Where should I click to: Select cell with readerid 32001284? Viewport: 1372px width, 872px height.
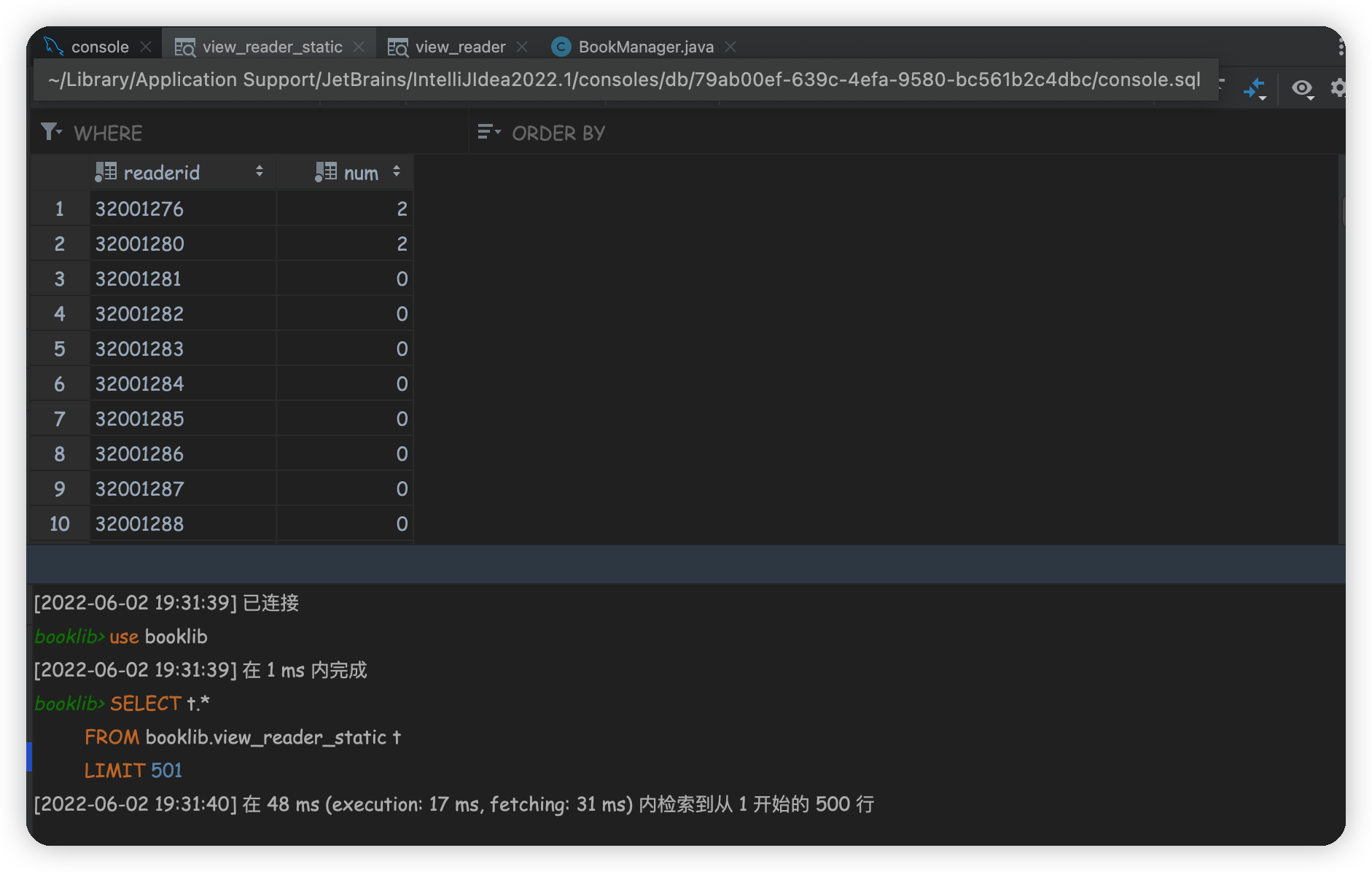[x=183, y=384]
